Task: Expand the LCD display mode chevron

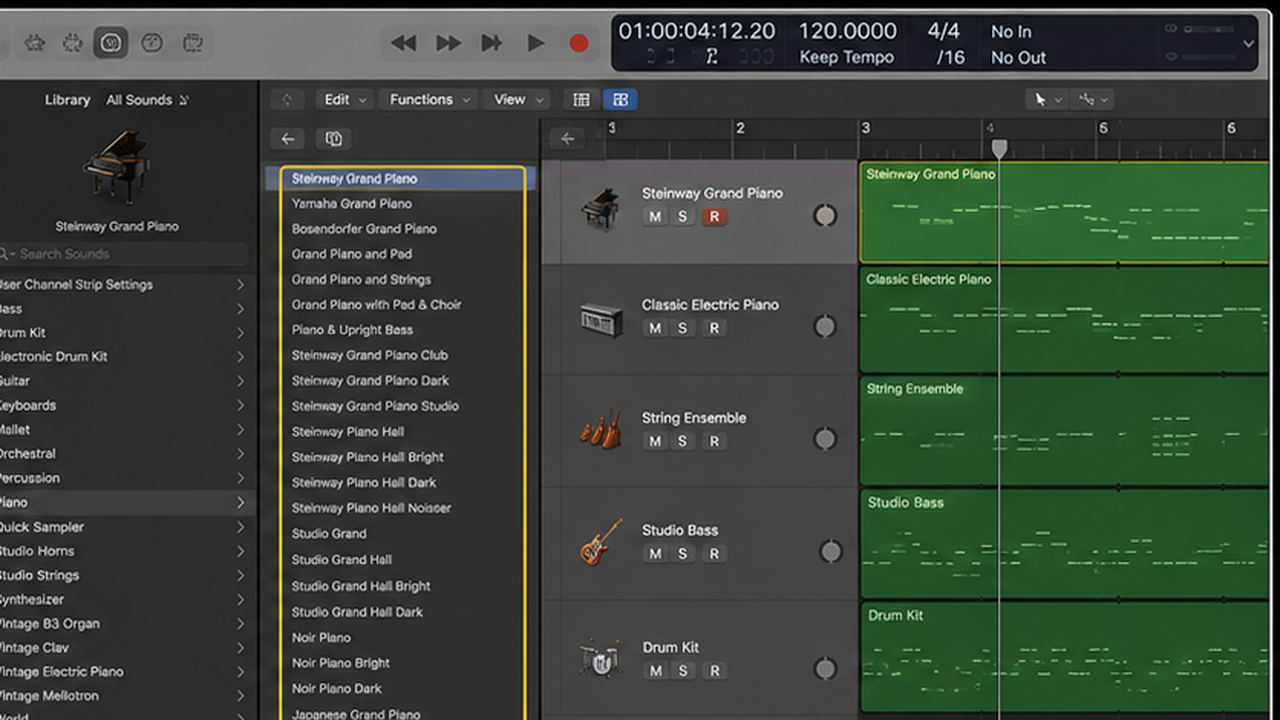Action: (1248, 44)
